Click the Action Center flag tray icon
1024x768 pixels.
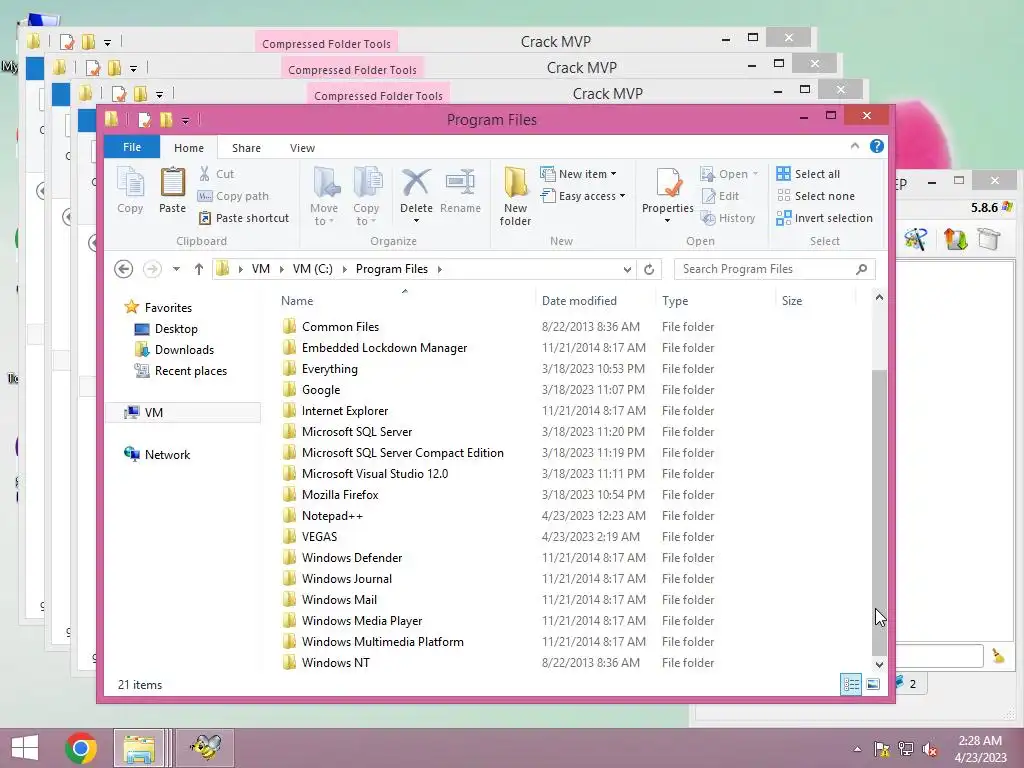click(882, 750)
